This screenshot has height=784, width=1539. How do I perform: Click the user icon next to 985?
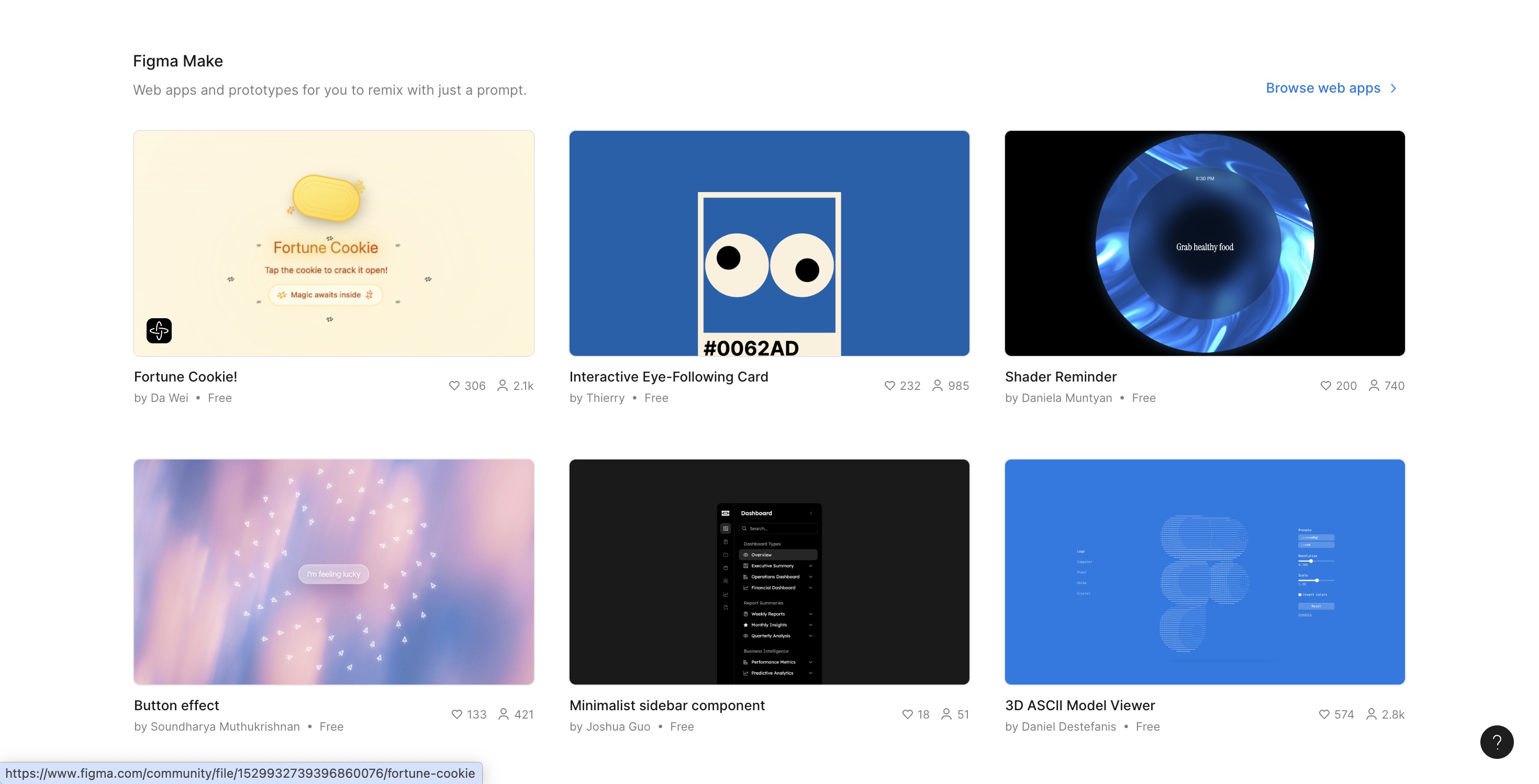pyautogui.click(x=938, y=386)
